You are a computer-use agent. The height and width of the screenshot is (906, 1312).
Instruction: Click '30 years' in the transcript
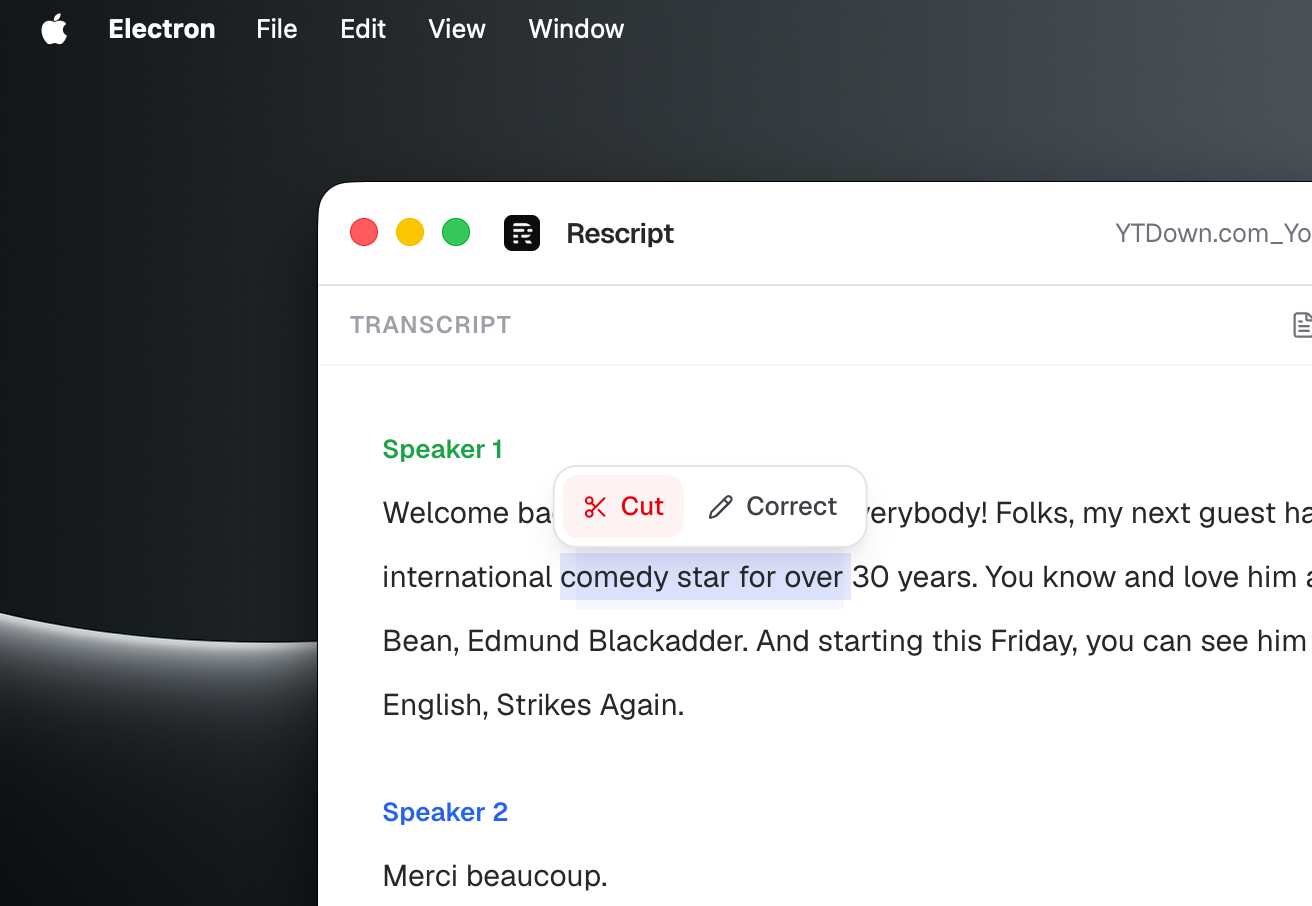coord(914,577)
